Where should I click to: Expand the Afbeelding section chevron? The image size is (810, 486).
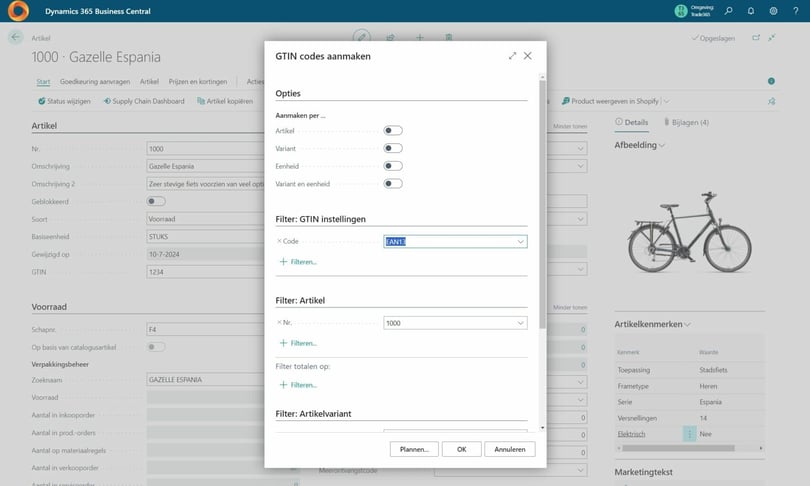662,146
